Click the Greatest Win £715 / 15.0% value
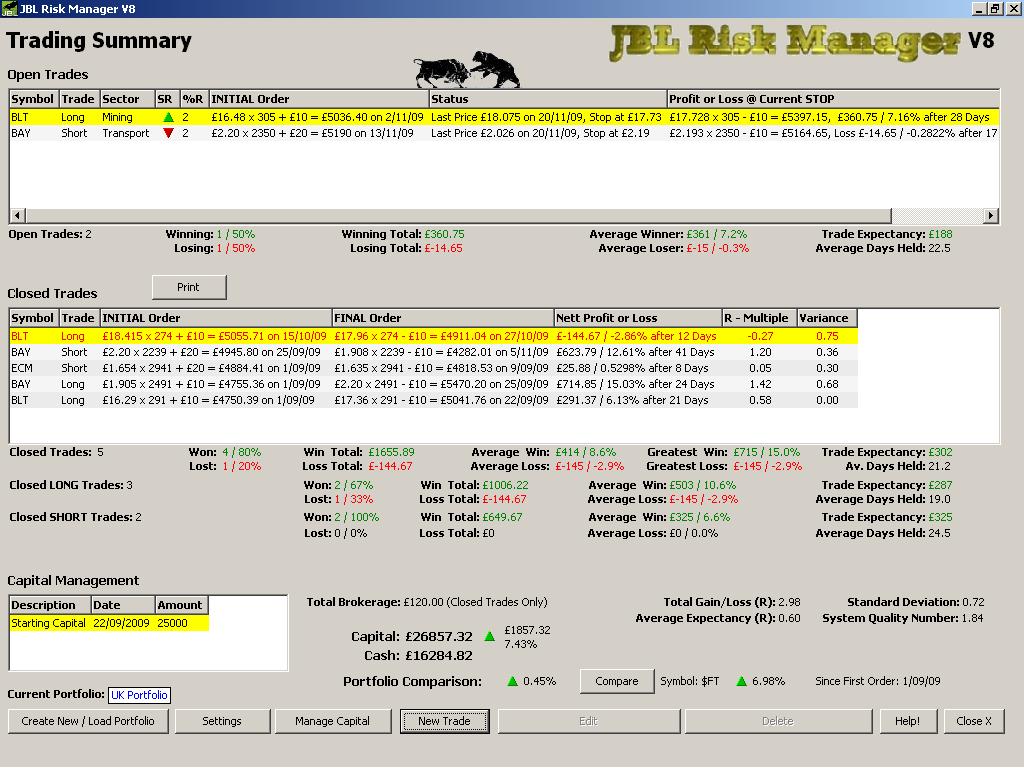 click(x=767, y=452)
